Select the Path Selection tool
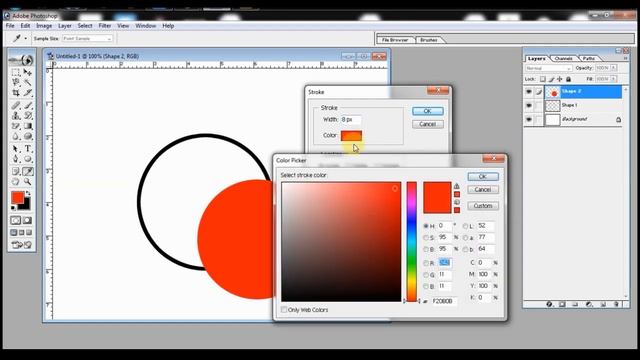Image resolution: width=640 pixels, height=360 pixels. pyautogui.click(x=16, y=149)
